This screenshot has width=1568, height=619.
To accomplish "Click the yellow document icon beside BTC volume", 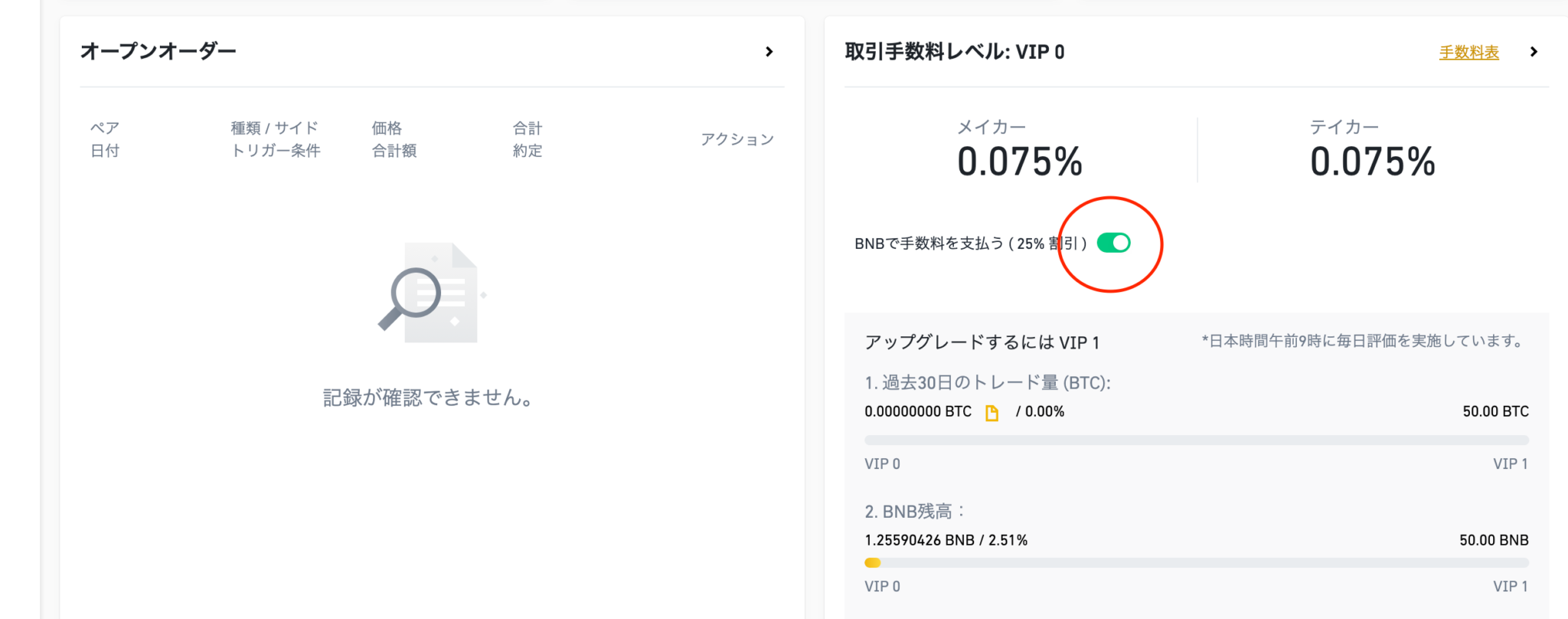I will pyautogui.click(x=991, y=413).
